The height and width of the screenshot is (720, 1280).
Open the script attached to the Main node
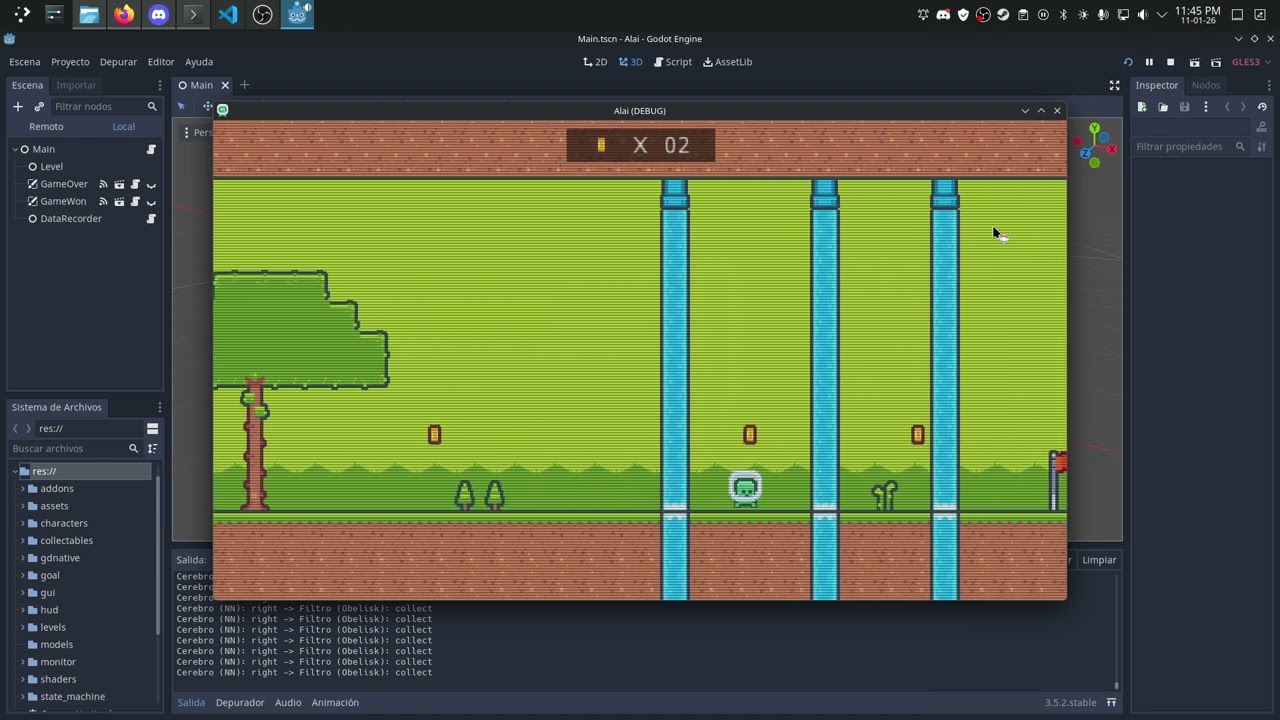coord(151,149)
